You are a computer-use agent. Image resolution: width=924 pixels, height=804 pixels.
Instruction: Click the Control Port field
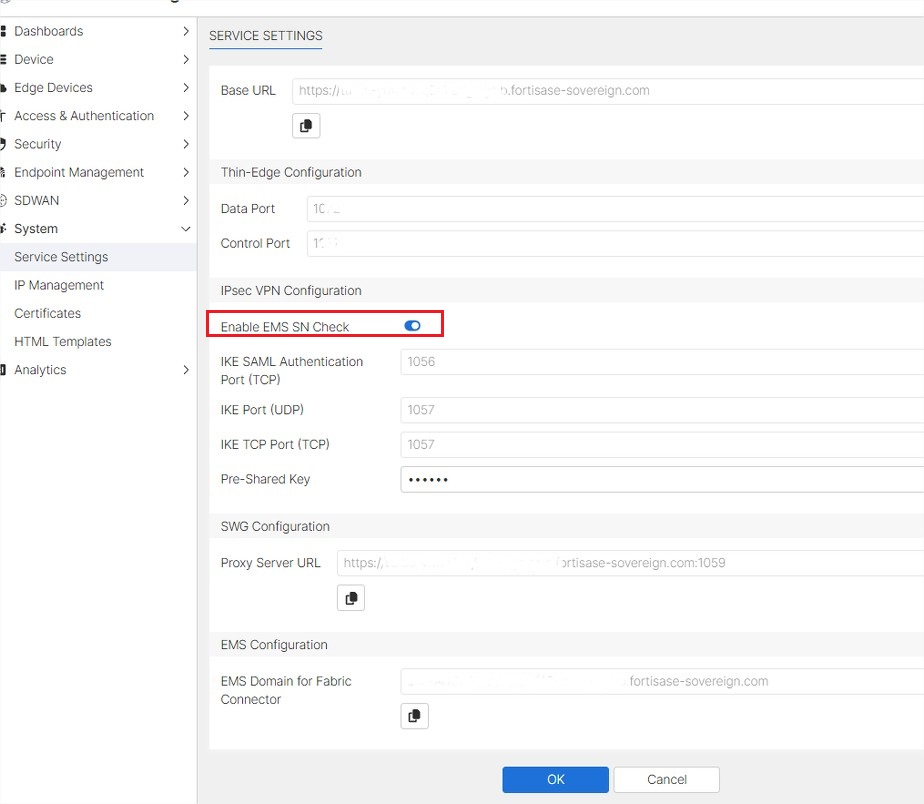click(x=615, y=243)
